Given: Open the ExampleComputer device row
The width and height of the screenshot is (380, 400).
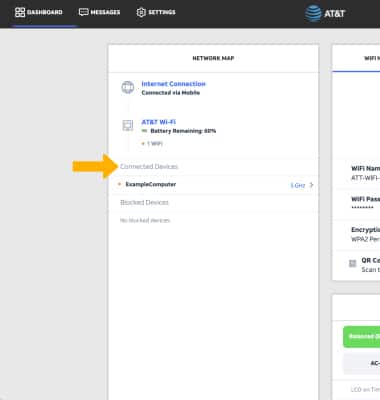Looking at the screenshot, I should tap(213, 185).
